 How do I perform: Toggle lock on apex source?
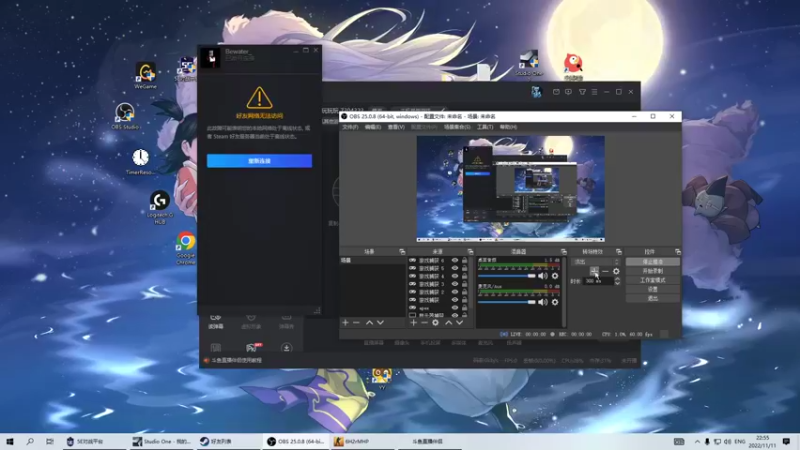(464, 308)
